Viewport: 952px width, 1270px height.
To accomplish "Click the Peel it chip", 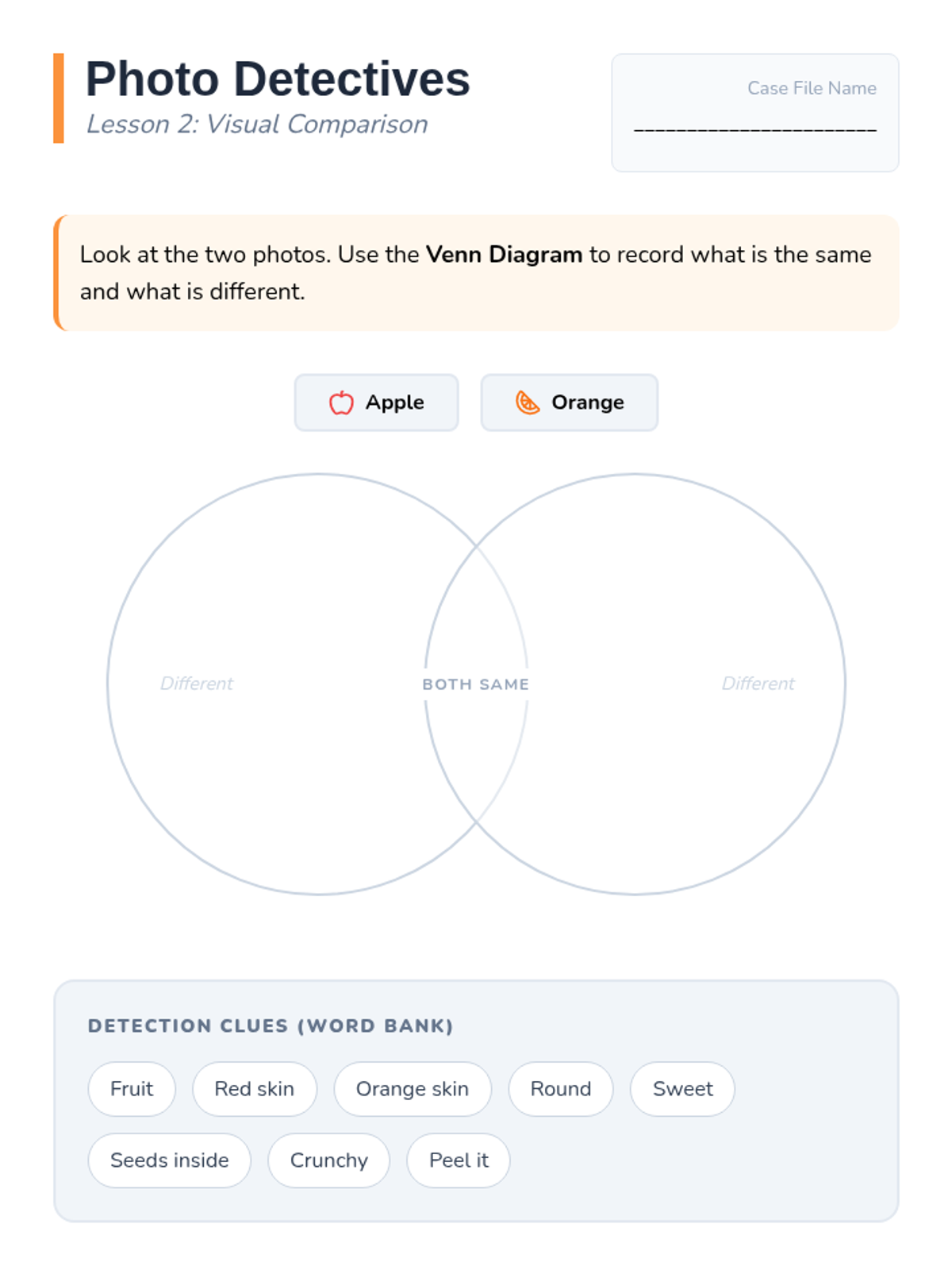I will 458,1160.
